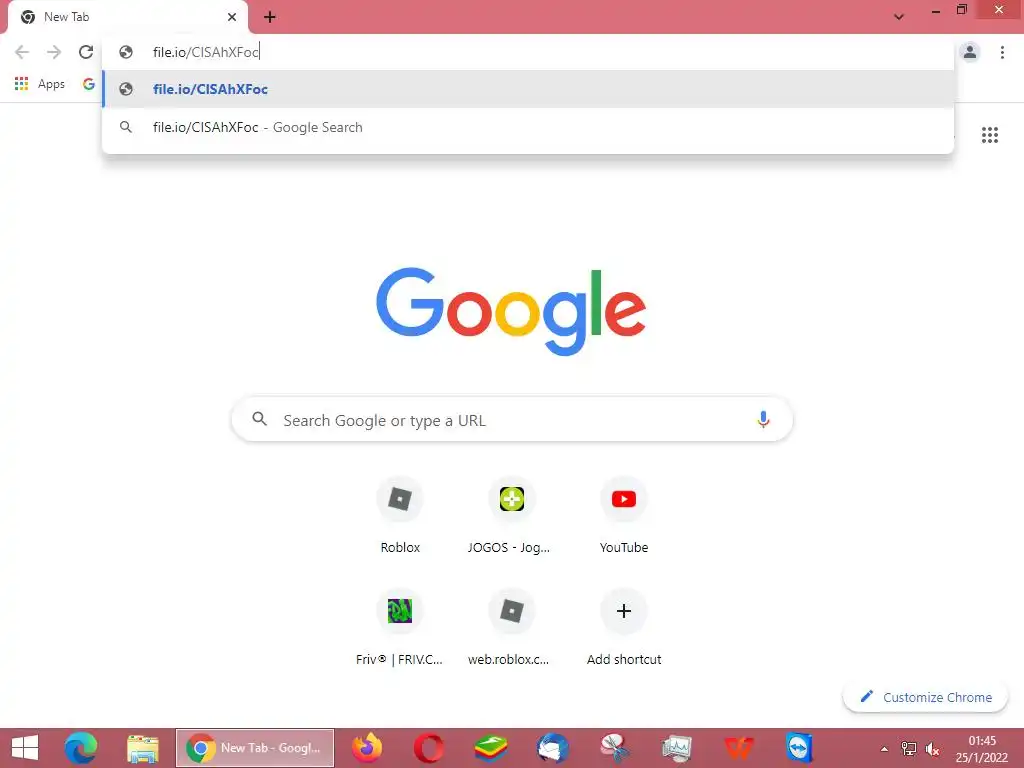Show hidden system tray icons
1024x768 pixels.
point(884,749)
